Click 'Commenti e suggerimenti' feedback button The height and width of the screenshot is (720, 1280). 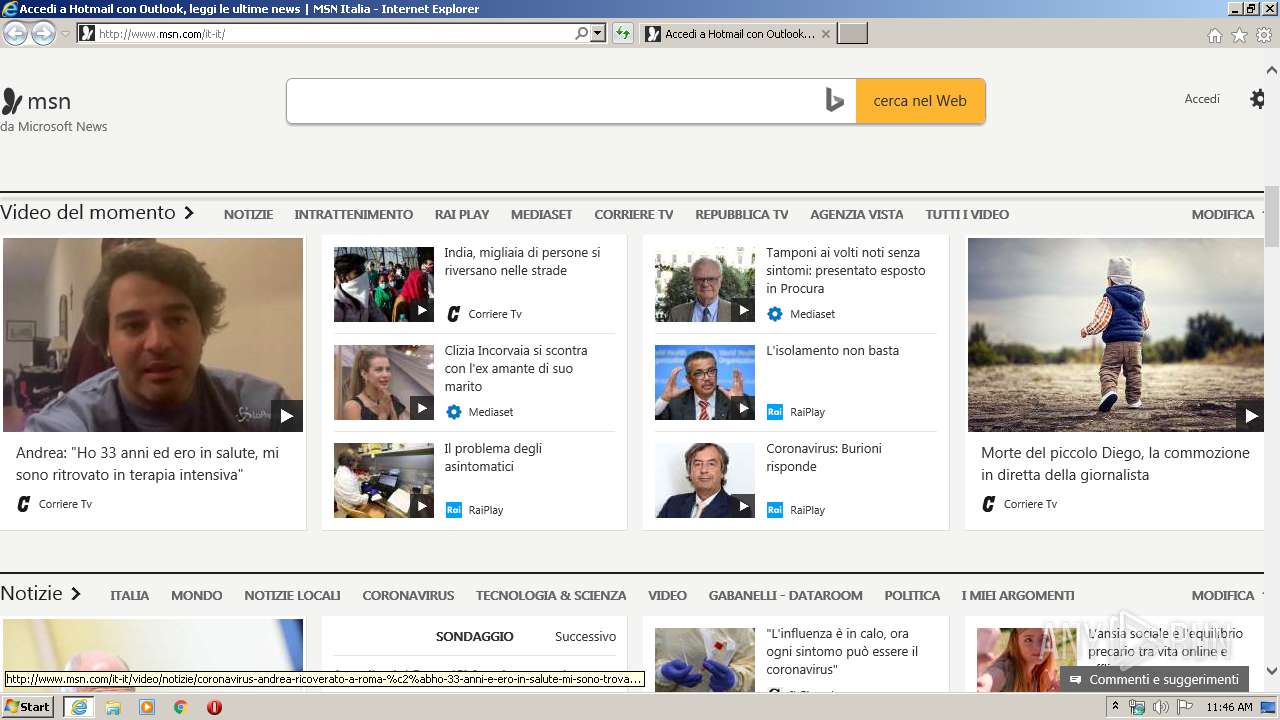click(x=1154, y=679)
